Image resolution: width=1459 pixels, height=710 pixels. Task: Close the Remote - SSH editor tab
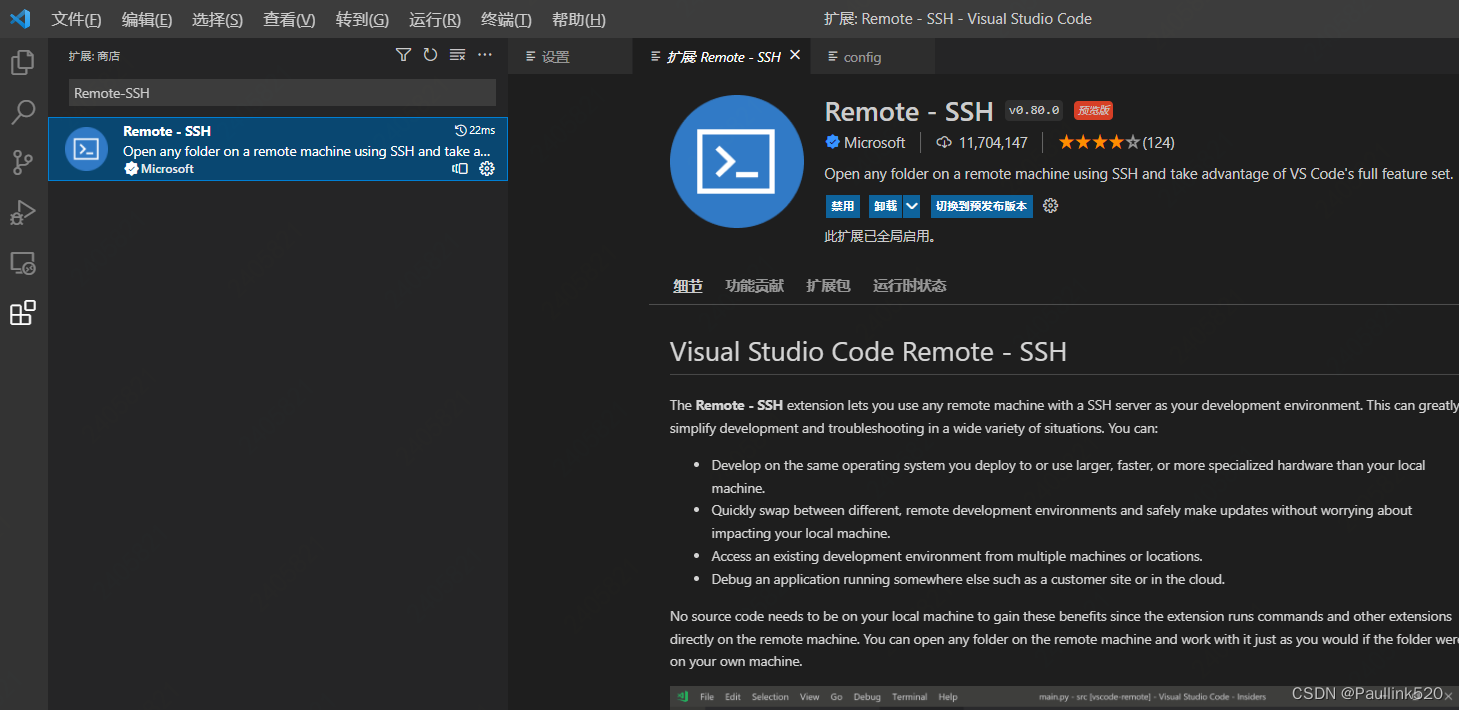pyautogui.click(x=795, y=56)
